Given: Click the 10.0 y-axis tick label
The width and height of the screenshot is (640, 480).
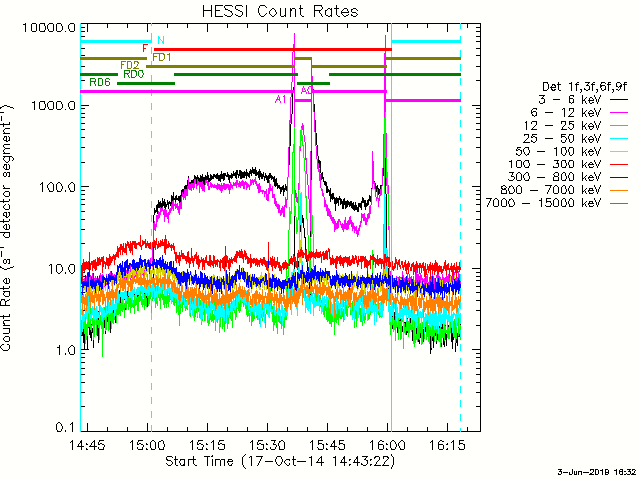Looking at the screenshot, I should 62,269.
